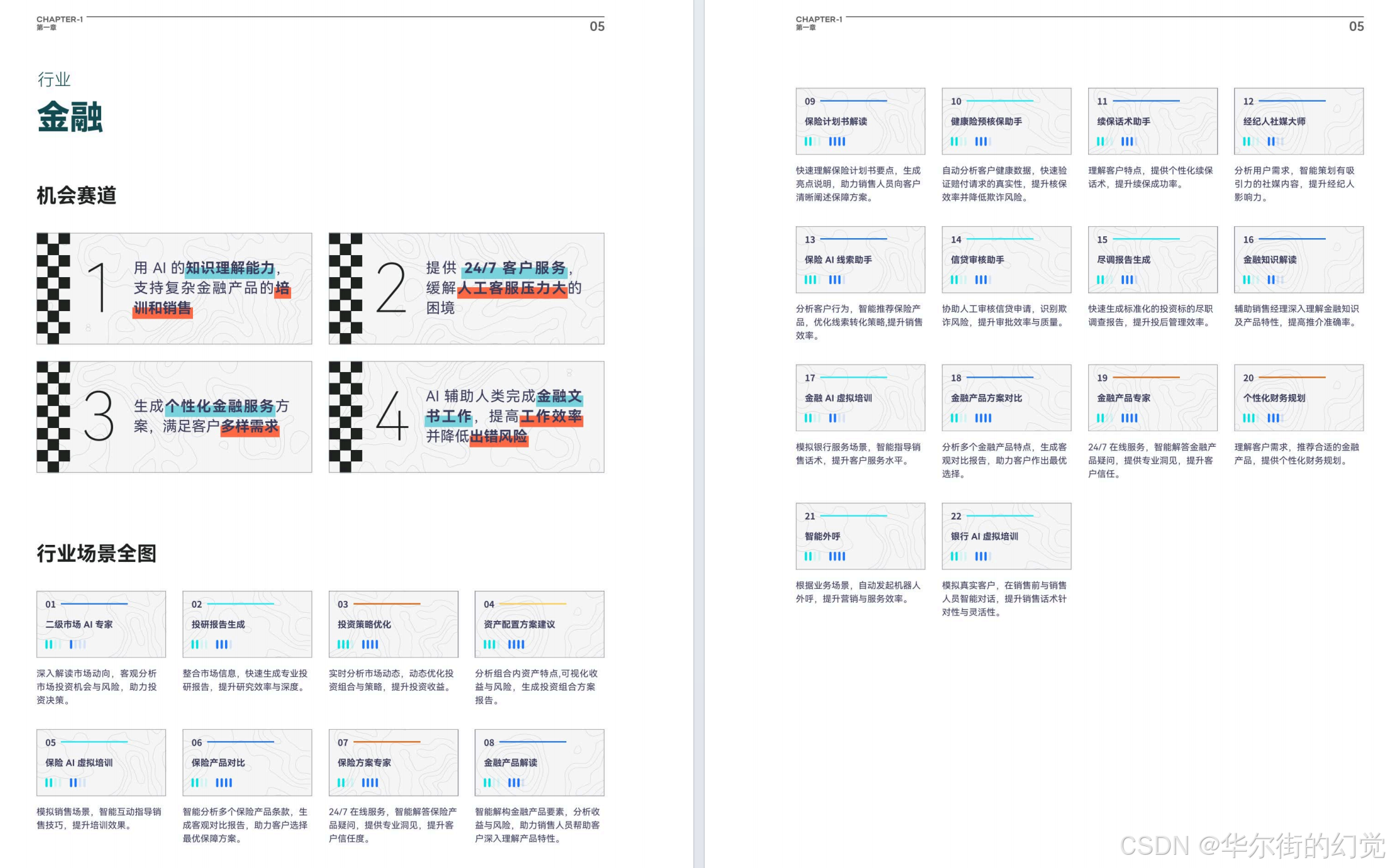
Task: Click the description starting 深入解读市场动向
Action: (97, 686)
